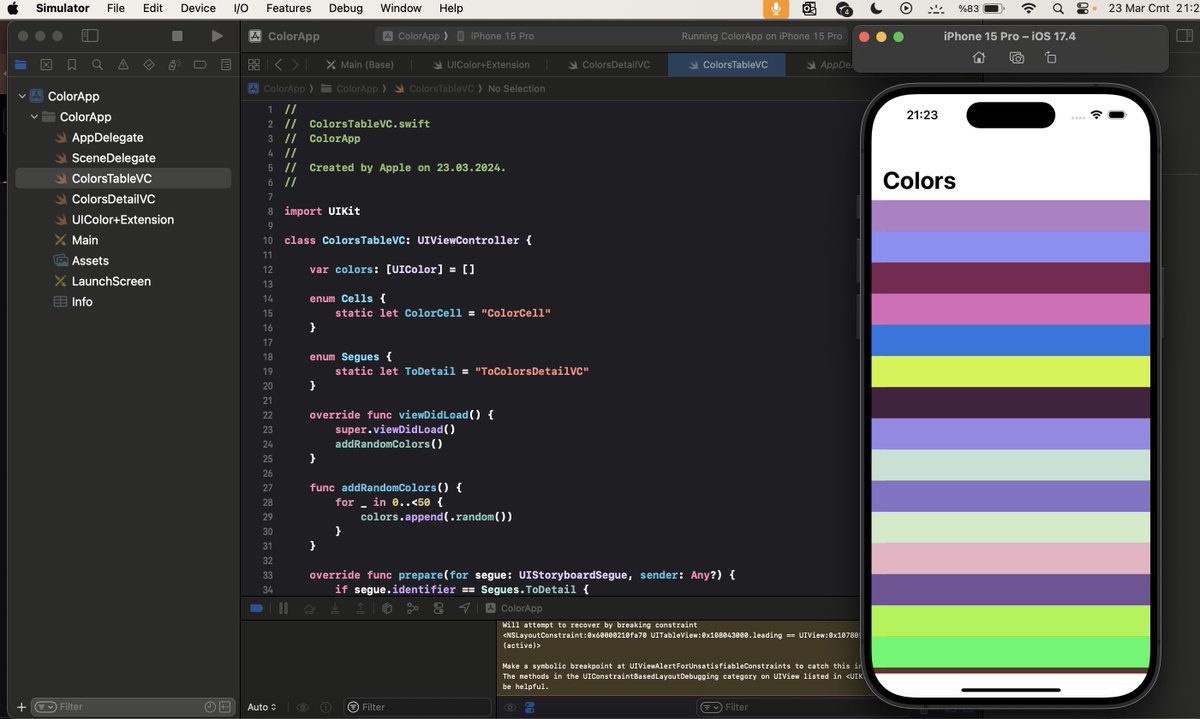Open the Breakpoint navigator

(x=200, y=63)
